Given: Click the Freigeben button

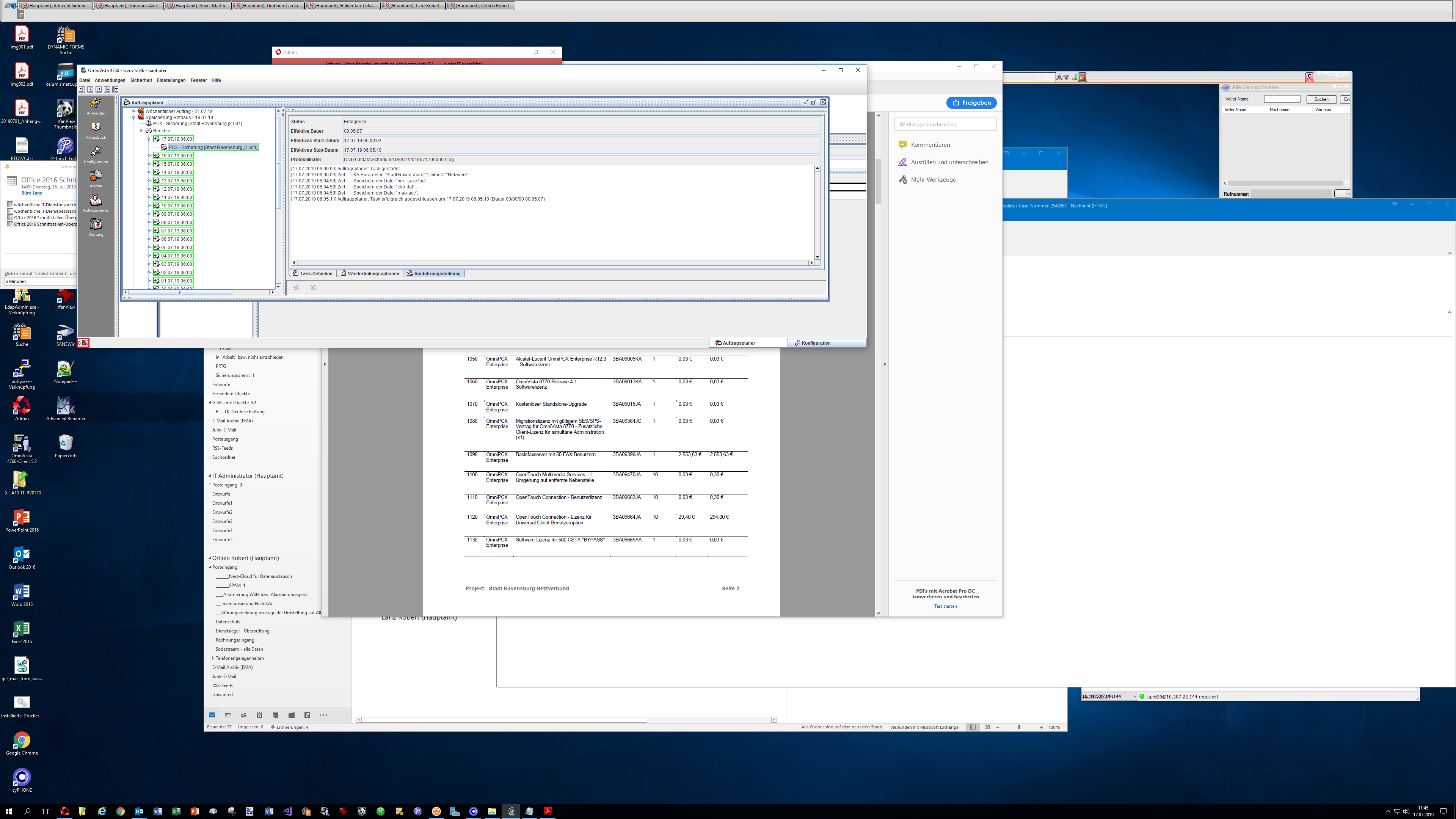Looking at the screenshot, I should pos(971,103).
